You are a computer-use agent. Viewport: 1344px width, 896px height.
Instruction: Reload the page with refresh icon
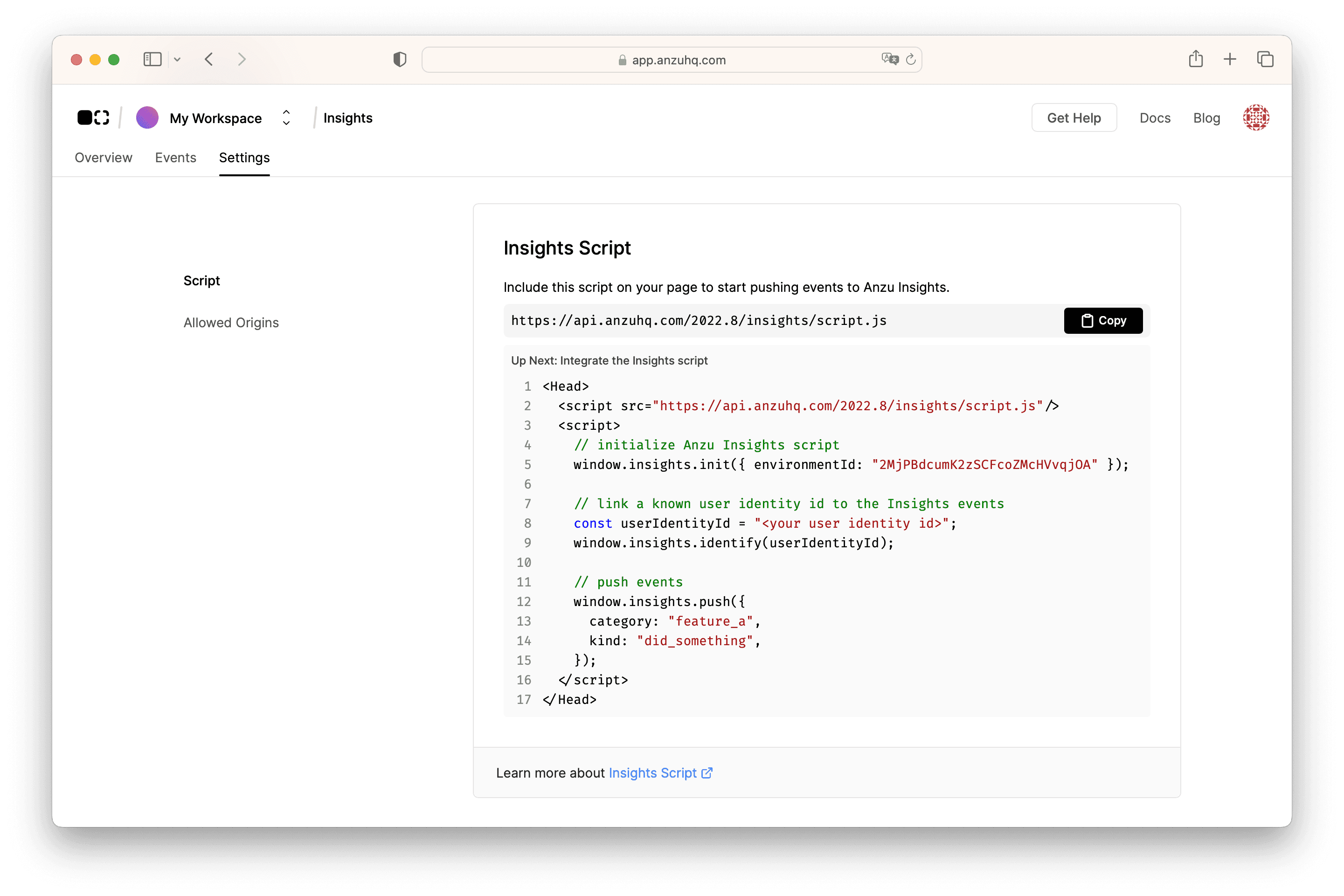pos(911,59)
